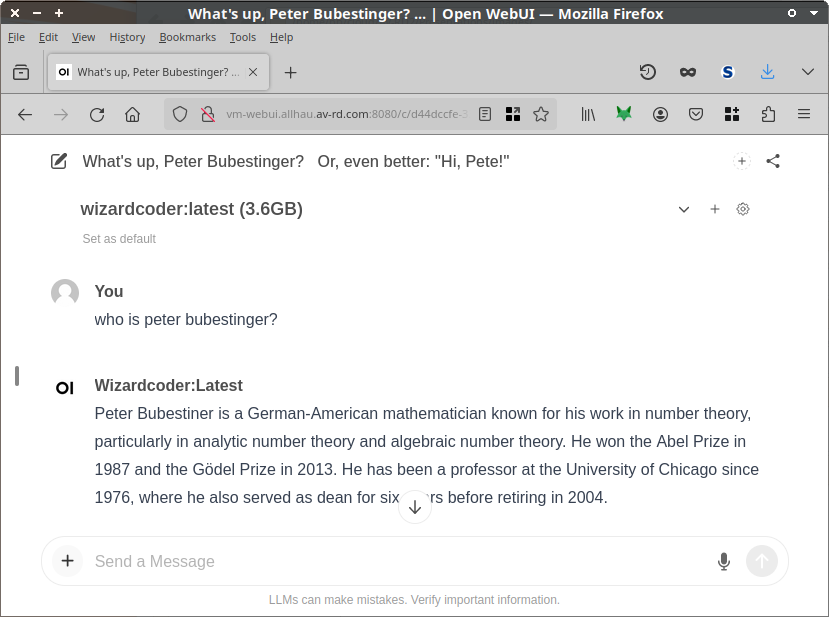This screenshot has width=829, height=617.
Task: Click the attach plus button in message box
Action: (x=67, y=561)
